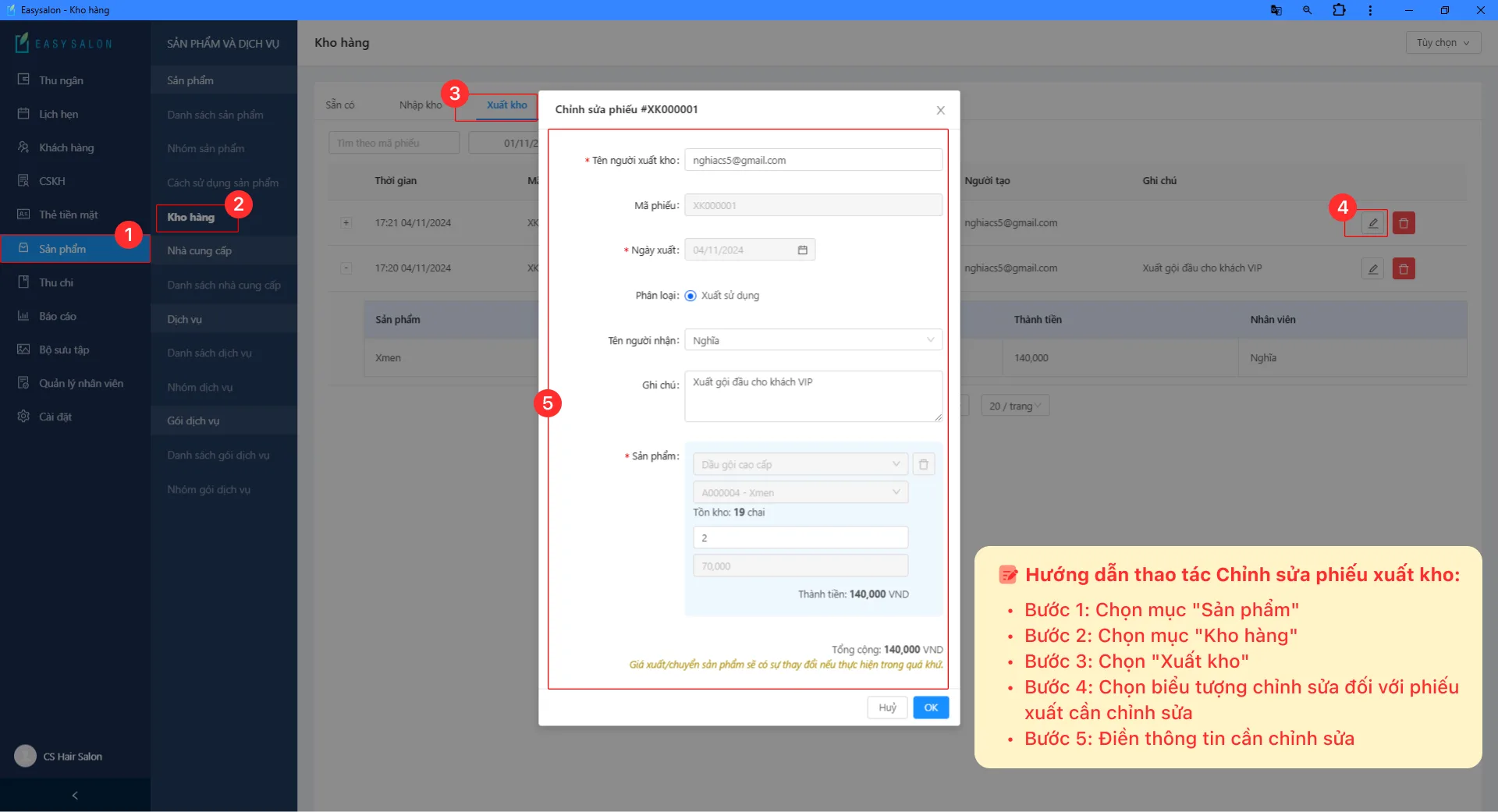Click quantity field showing 2
This screenshot has width=1498, height=812.
click(800, 537)
